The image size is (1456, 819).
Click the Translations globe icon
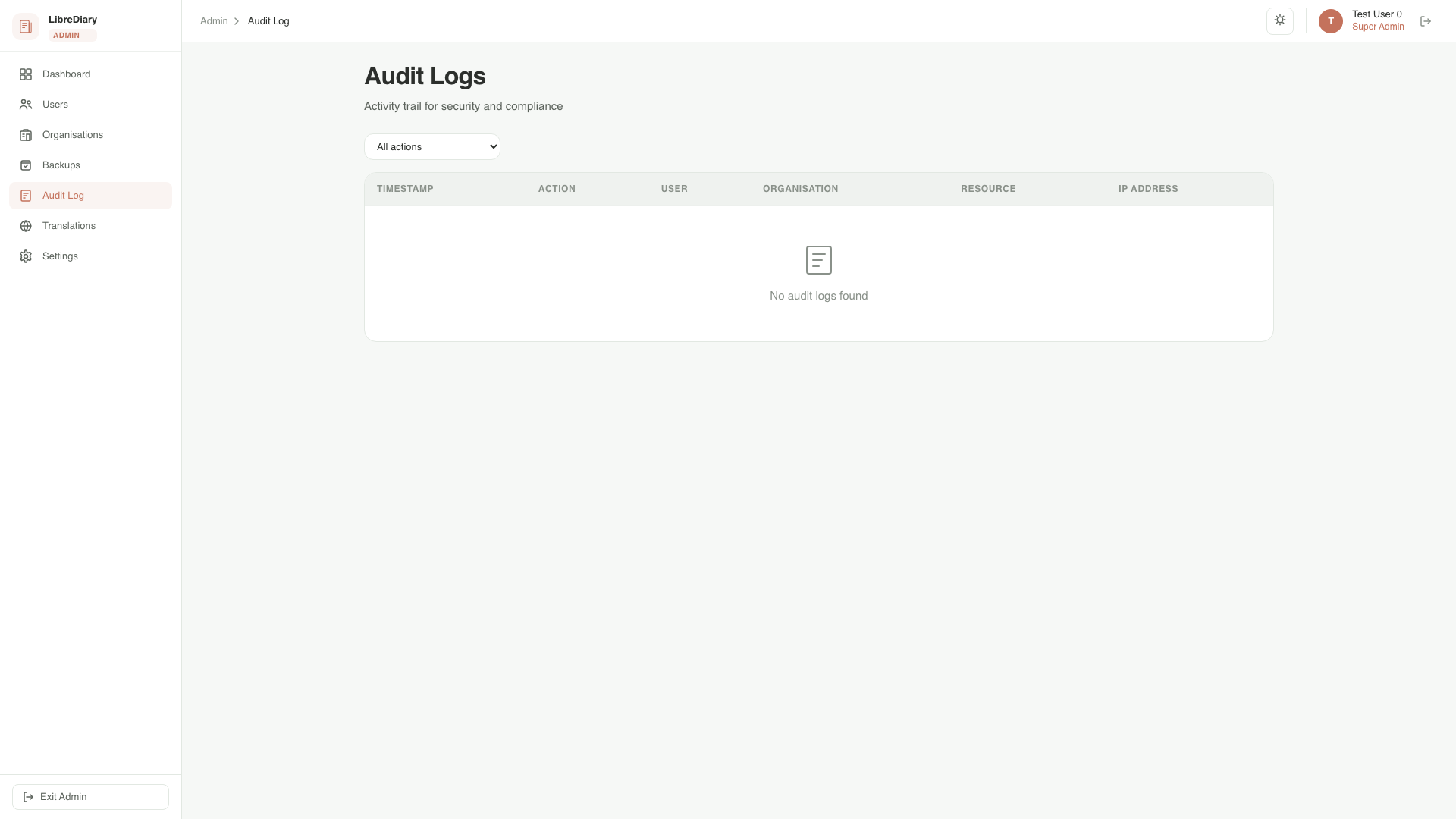click(27, 226)
